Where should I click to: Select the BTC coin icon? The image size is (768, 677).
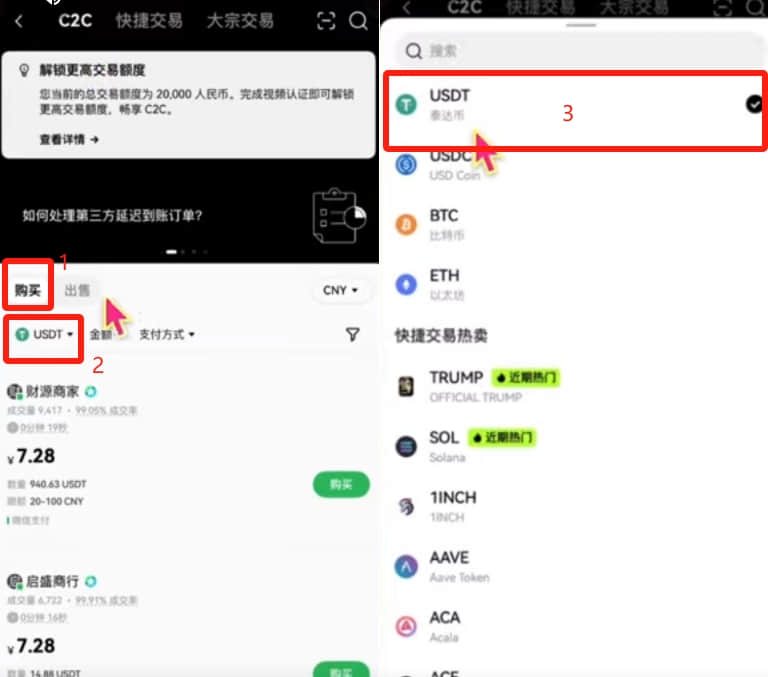point(406,225)
